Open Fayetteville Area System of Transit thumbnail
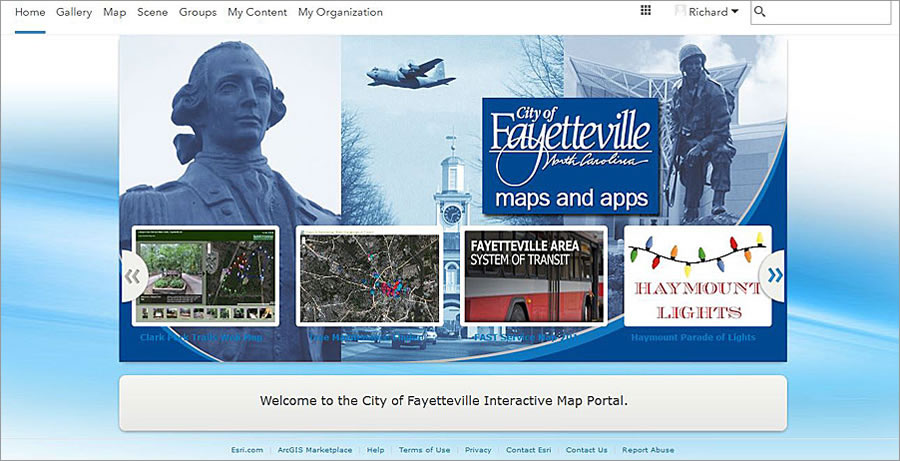 pyautogui.click(x=534, y=276)
